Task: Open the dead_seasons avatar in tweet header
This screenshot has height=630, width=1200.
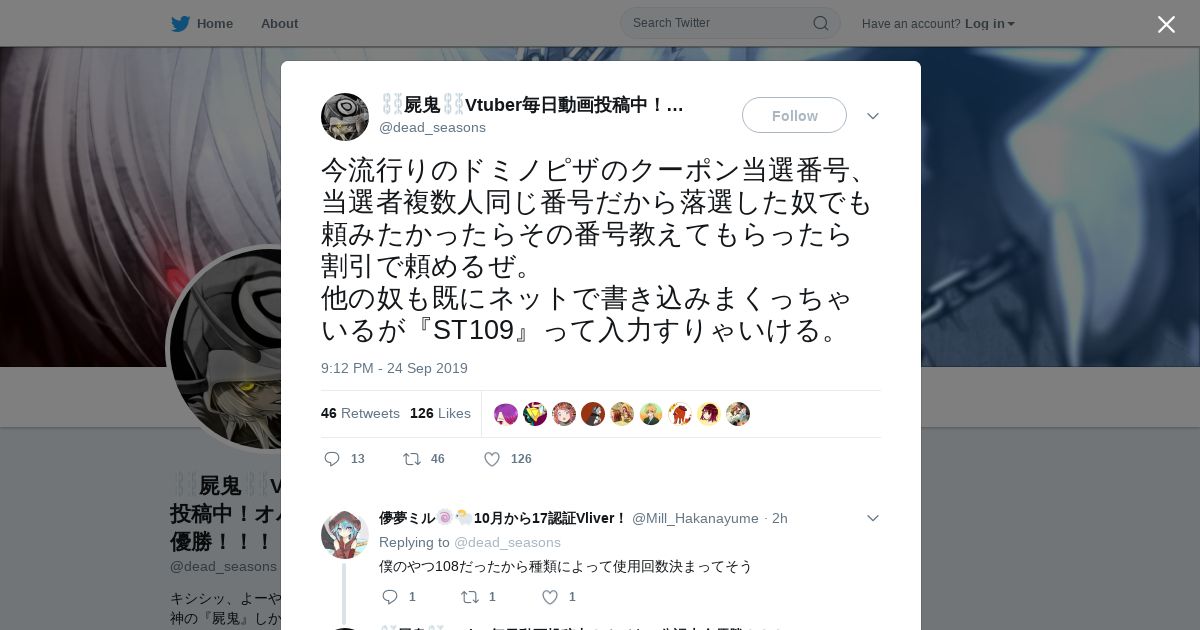Action: point(345,117)
